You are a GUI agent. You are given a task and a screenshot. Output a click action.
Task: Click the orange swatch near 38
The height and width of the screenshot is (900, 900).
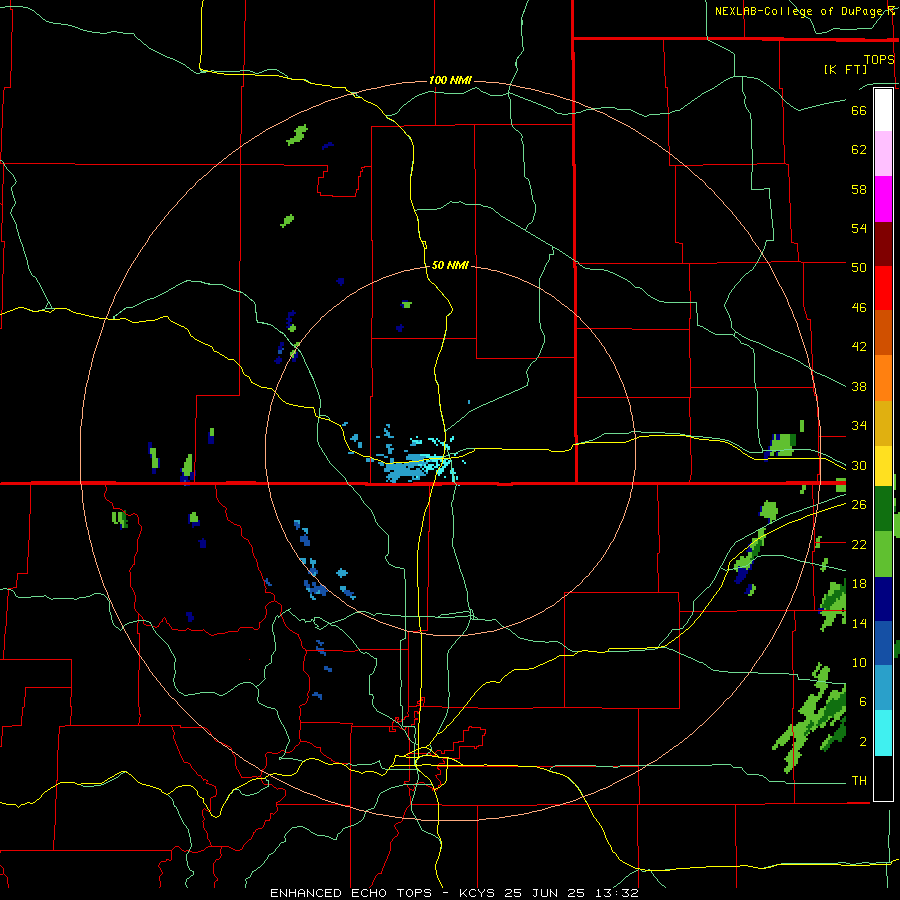pyautogui.click(x=883, y=378)
